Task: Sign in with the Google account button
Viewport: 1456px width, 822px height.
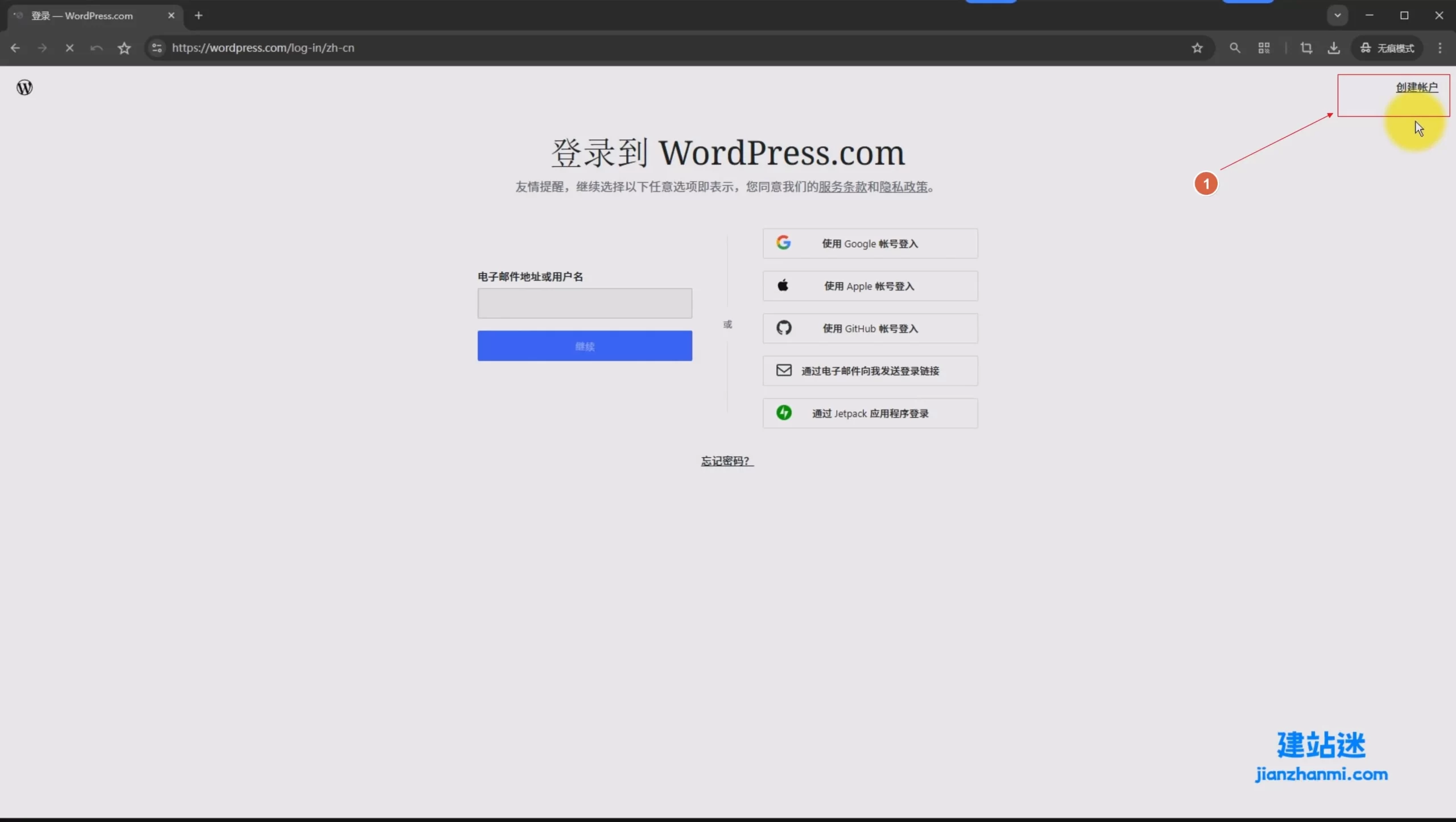Action: [870, 243]
